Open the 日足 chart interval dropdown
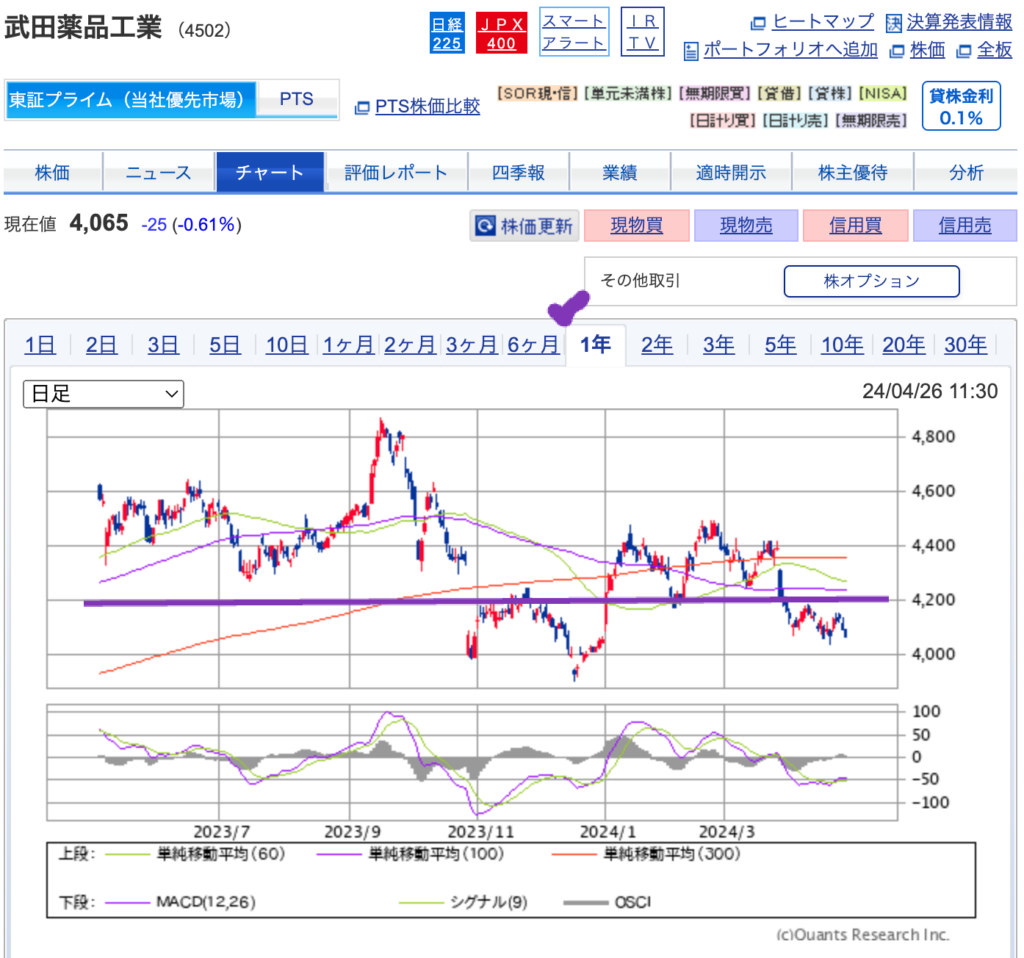Screen dimensions: 1024x958 (103, 394)
